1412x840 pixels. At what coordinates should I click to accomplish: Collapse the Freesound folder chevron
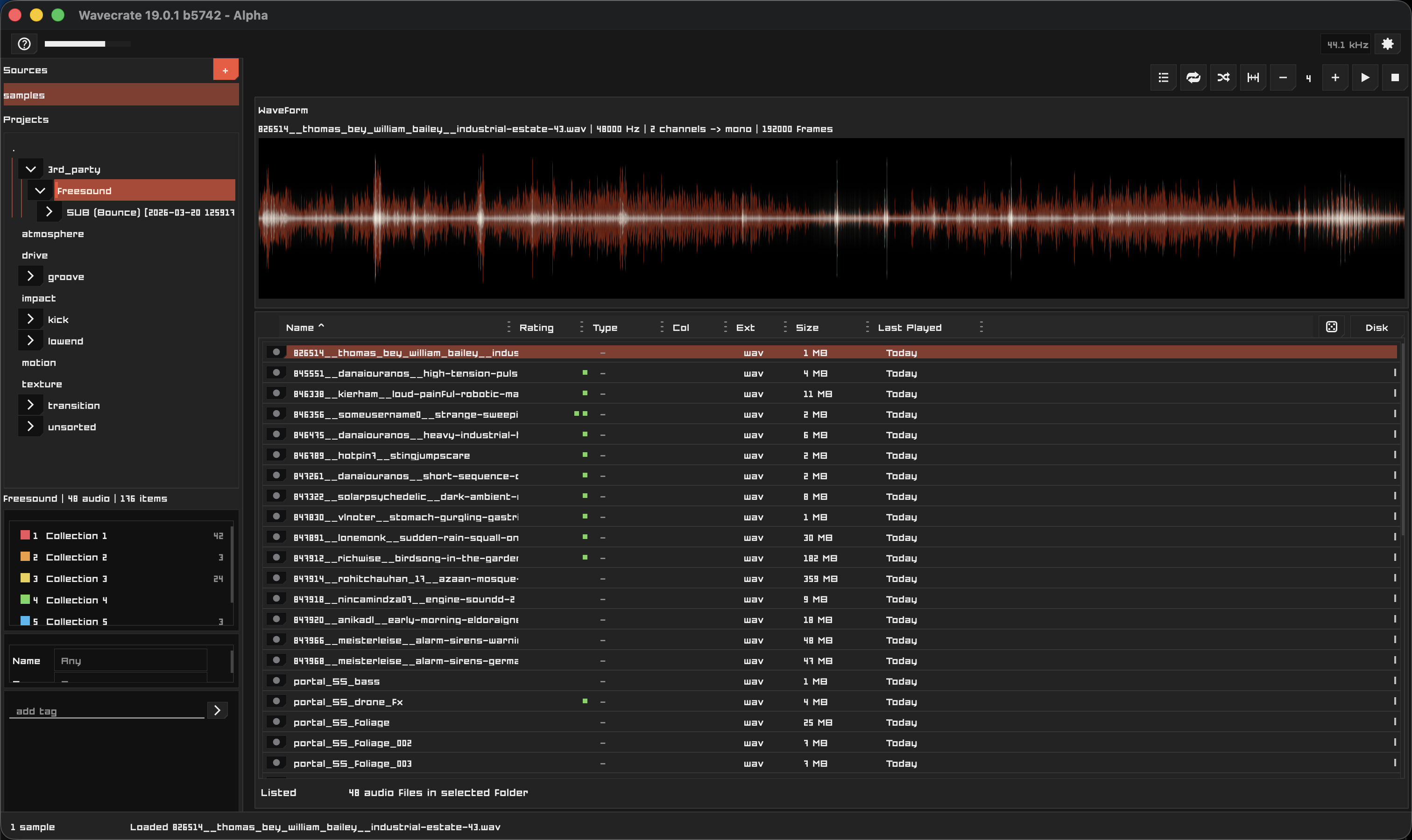(x=40, y=191)
